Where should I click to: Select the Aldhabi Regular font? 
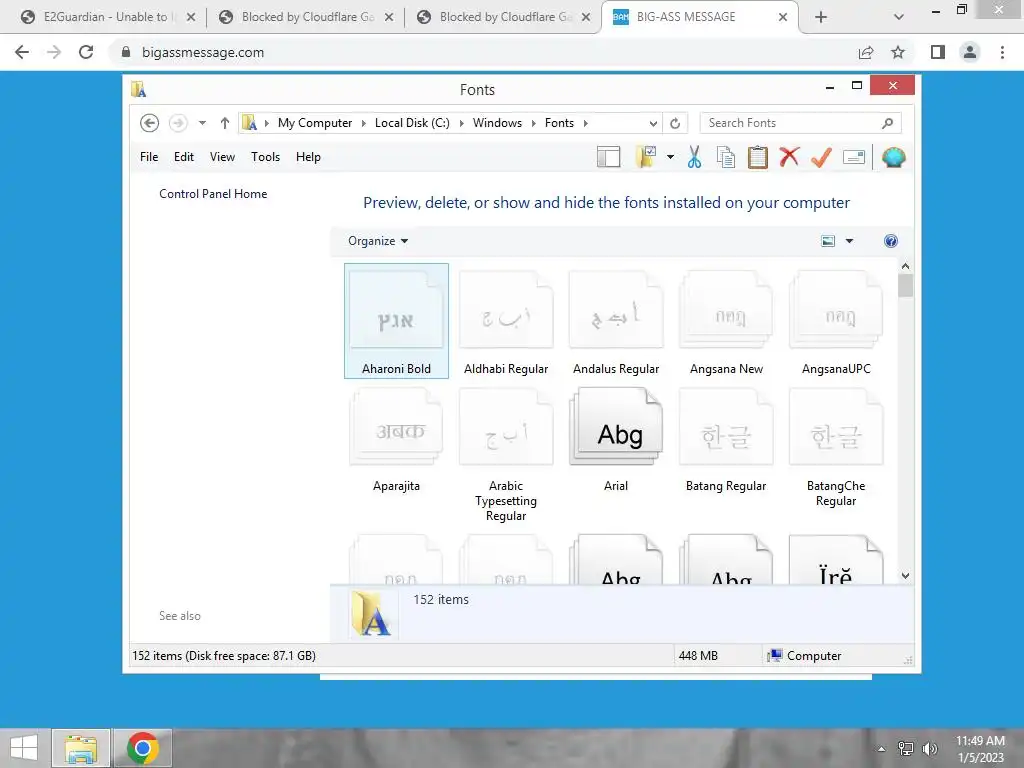[x=506, y=321]
